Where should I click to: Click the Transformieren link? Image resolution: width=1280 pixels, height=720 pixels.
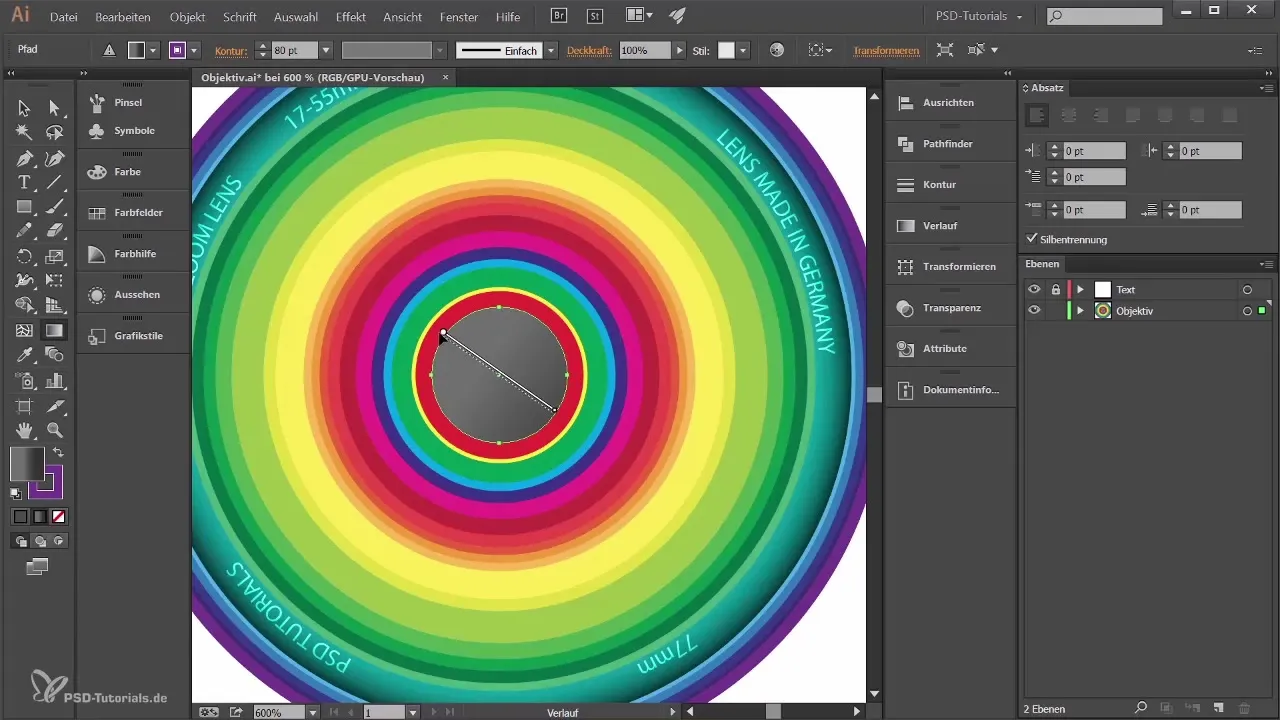[x=886, y=50]
